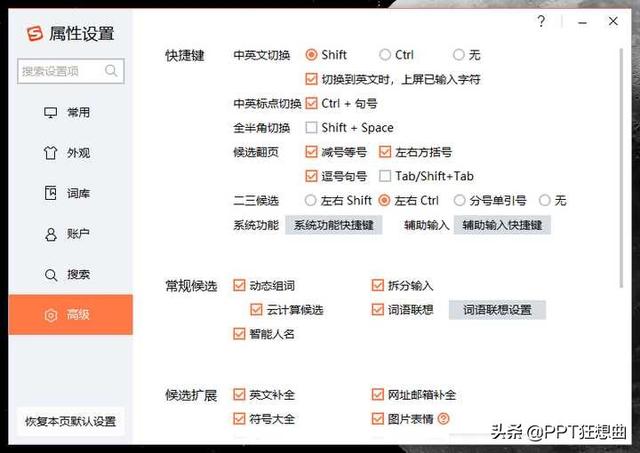Screen dimensions: 640x453
Task: Select the 账户 person icon in sidebar
Action: tap(51, 234)
